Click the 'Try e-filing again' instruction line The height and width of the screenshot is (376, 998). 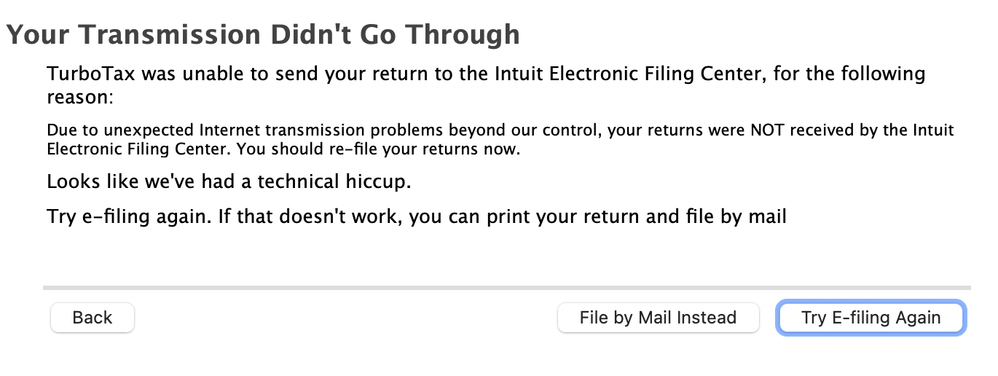[417, 217]
